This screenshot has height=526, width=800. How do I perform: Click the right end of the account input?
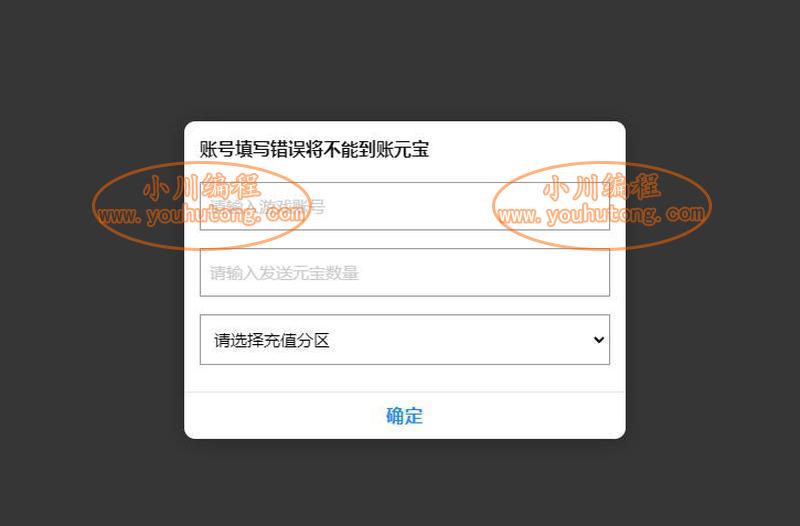tap(587, 206)
